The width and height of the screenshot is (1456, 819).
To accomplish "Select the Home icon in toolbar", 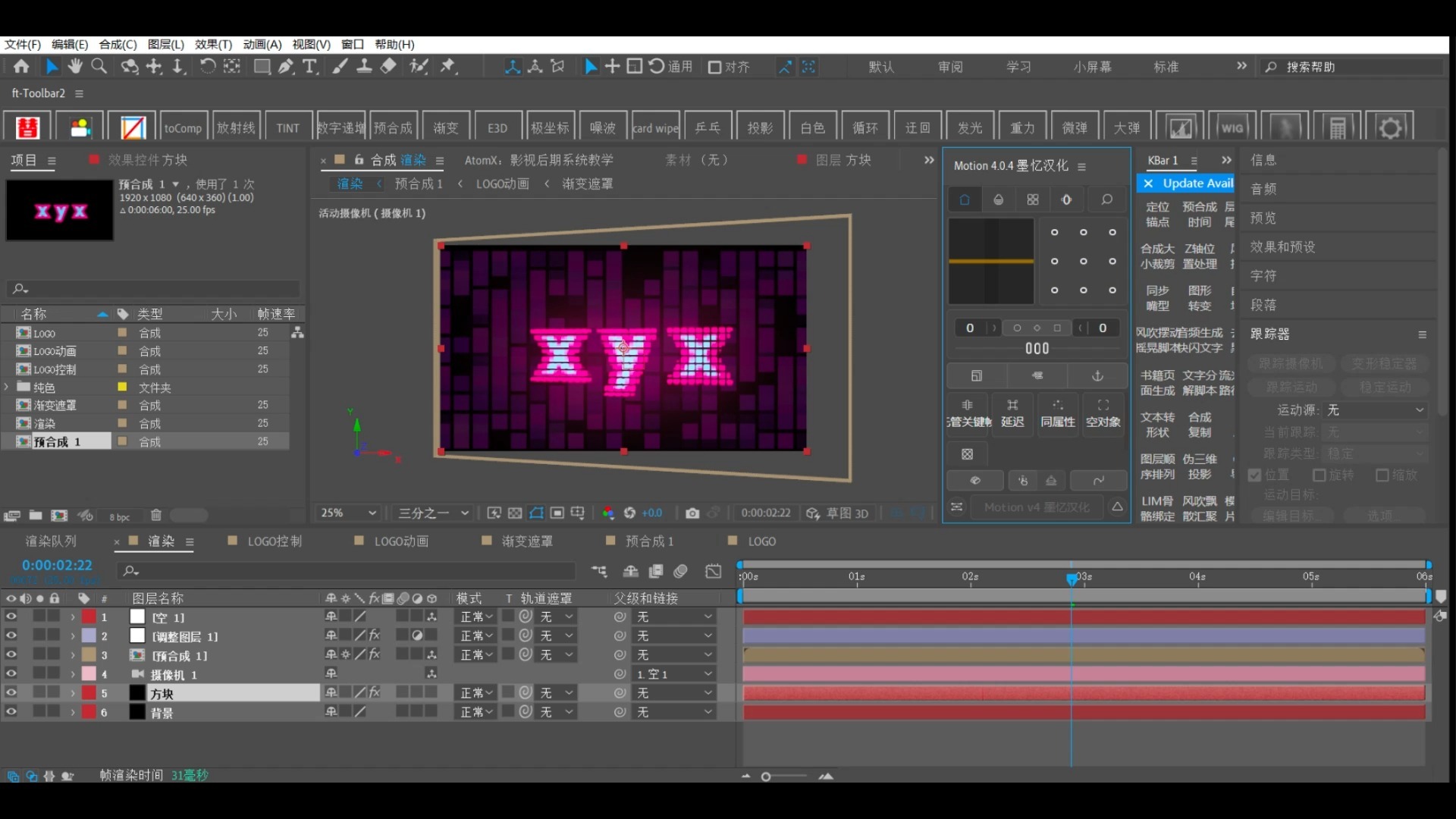I will (21, 67).
